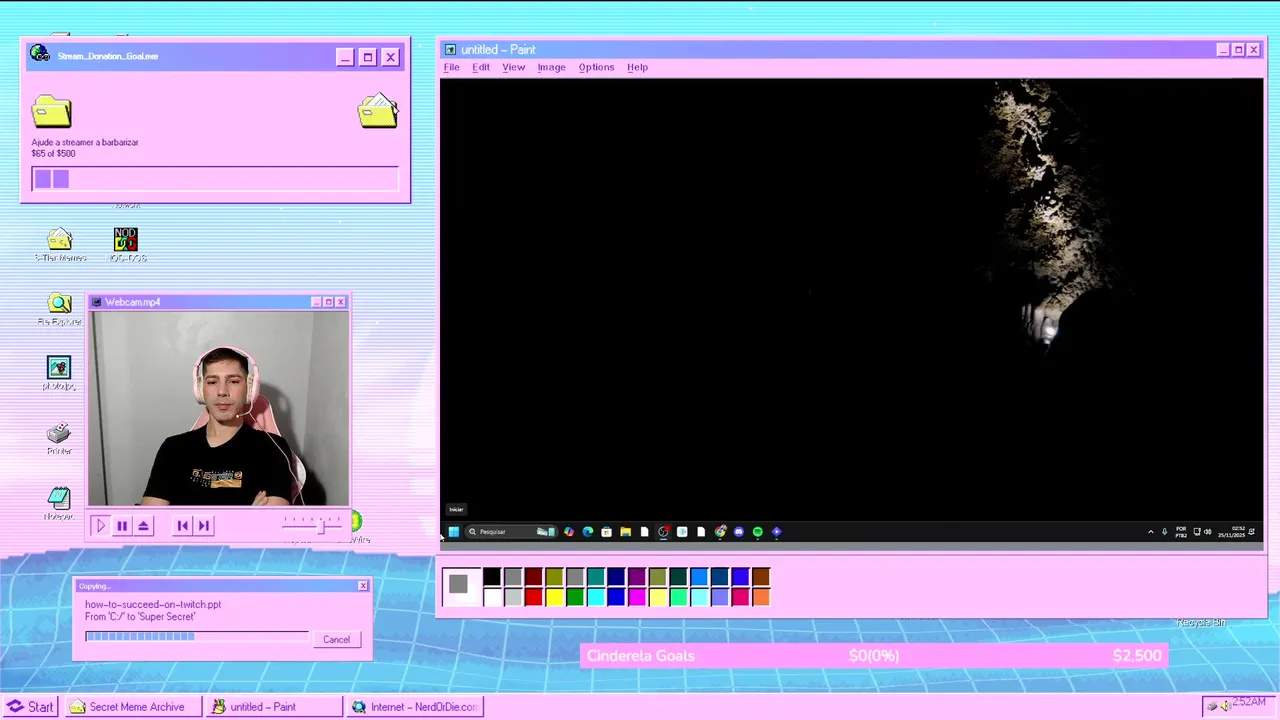Open Microsoft Edge in streamed taskbar

588,532
